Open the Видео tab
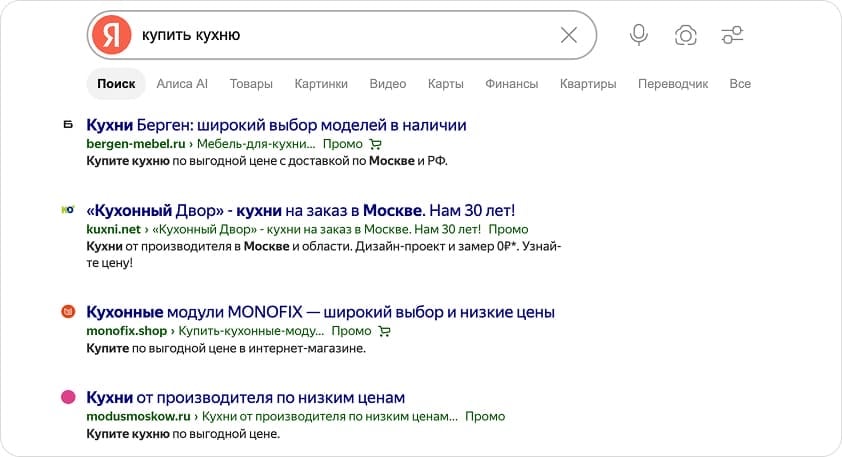842x457 pixels. (x=388, y=84)
